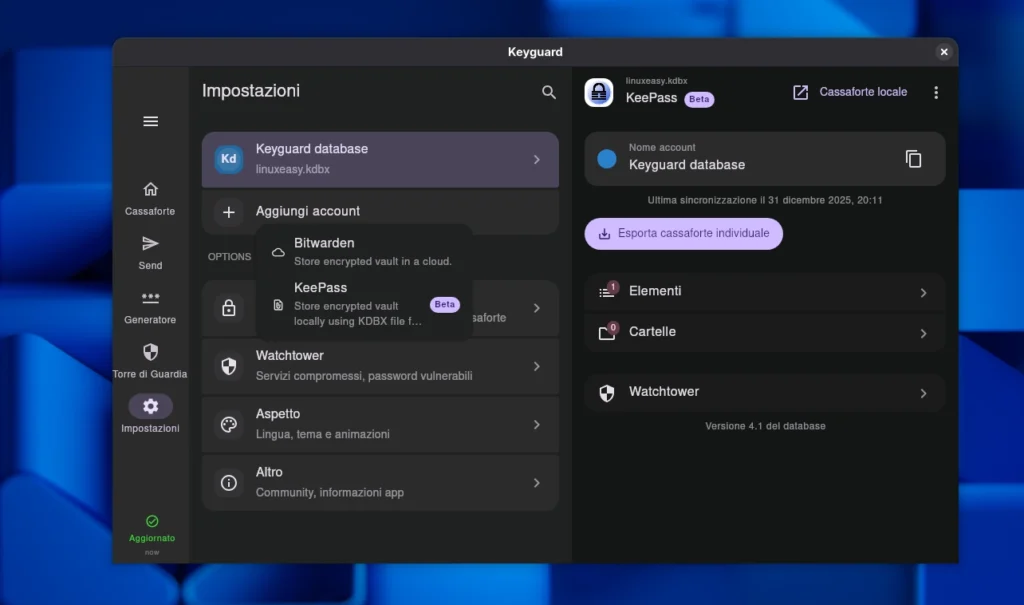Open Altro community and app info
Screen dimensions: 1024x605
(380, 482)
